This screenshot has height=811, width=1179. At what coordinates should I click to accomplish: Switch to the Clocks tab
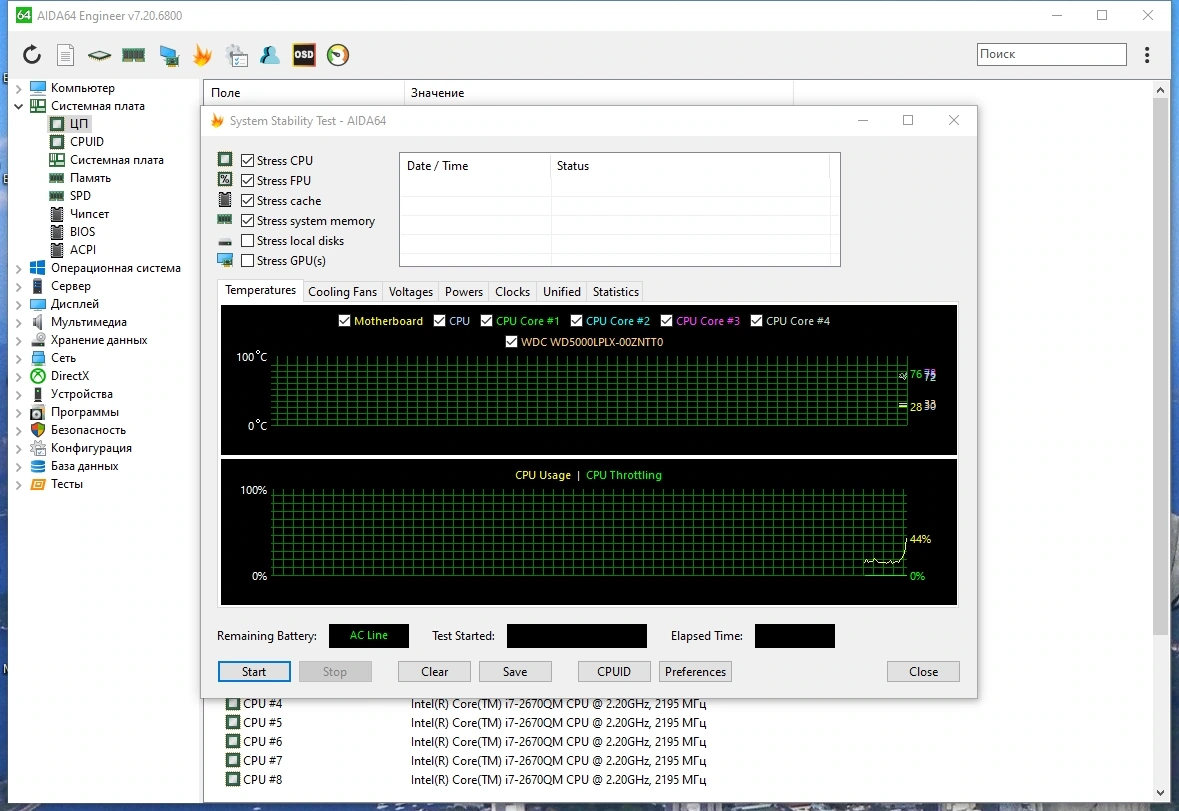pyautogui.click(x=512, y=292)
